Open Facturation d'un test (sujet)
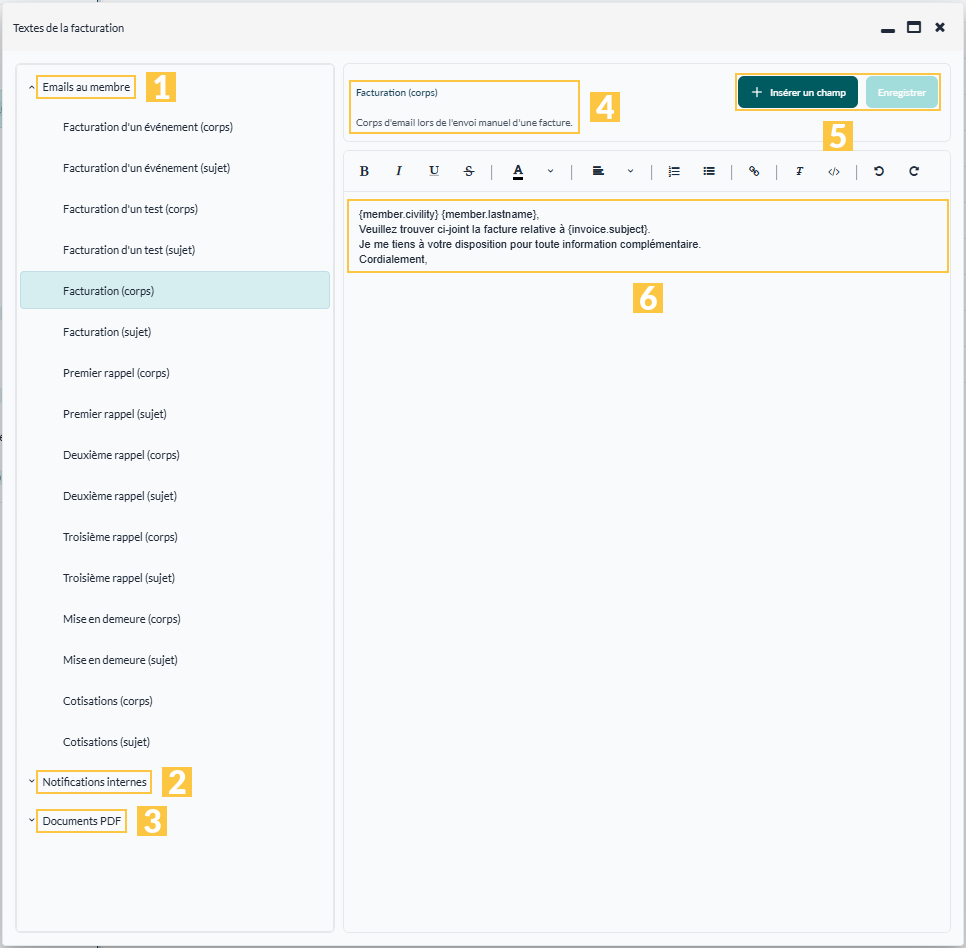 click(175, 250)
